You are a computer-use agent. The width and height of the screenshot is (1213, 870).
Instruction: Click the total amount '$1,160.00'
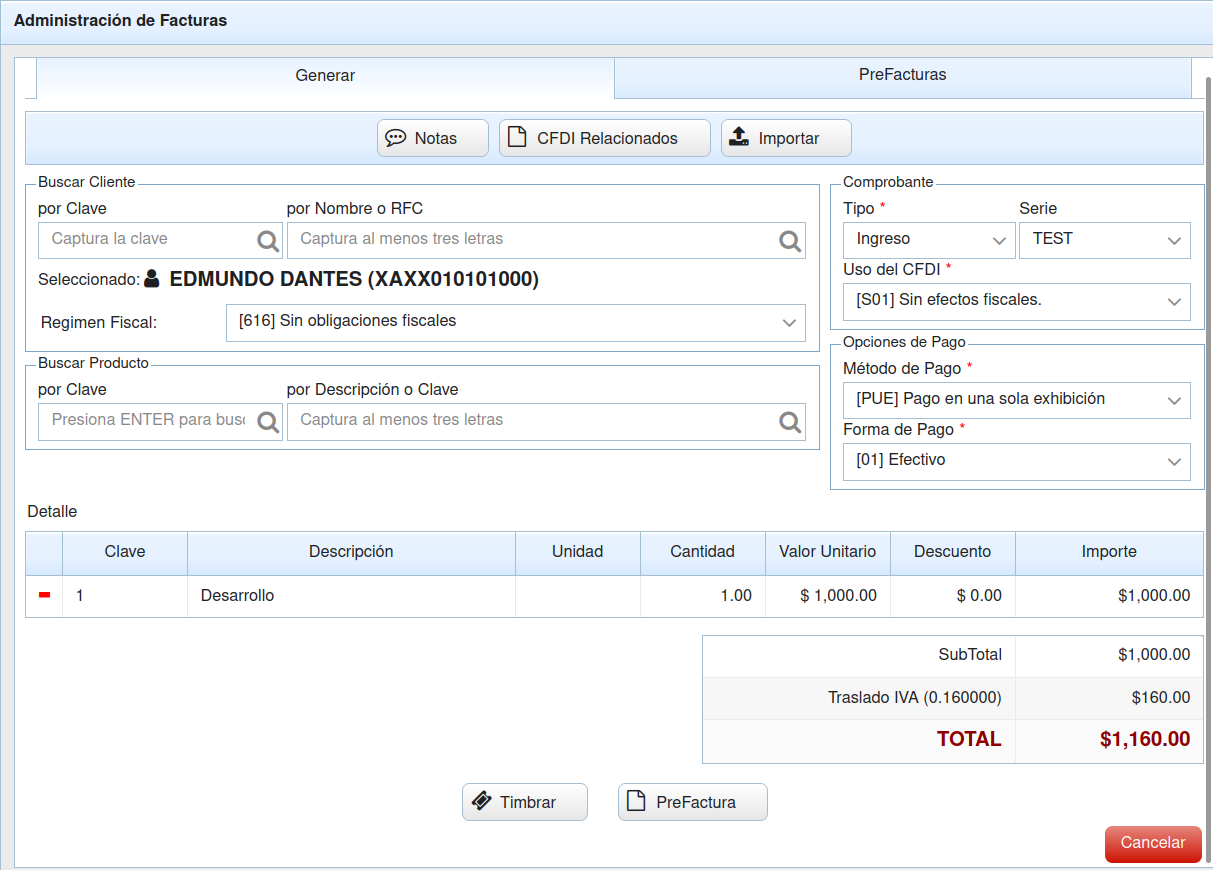(x=1145, y=740)
